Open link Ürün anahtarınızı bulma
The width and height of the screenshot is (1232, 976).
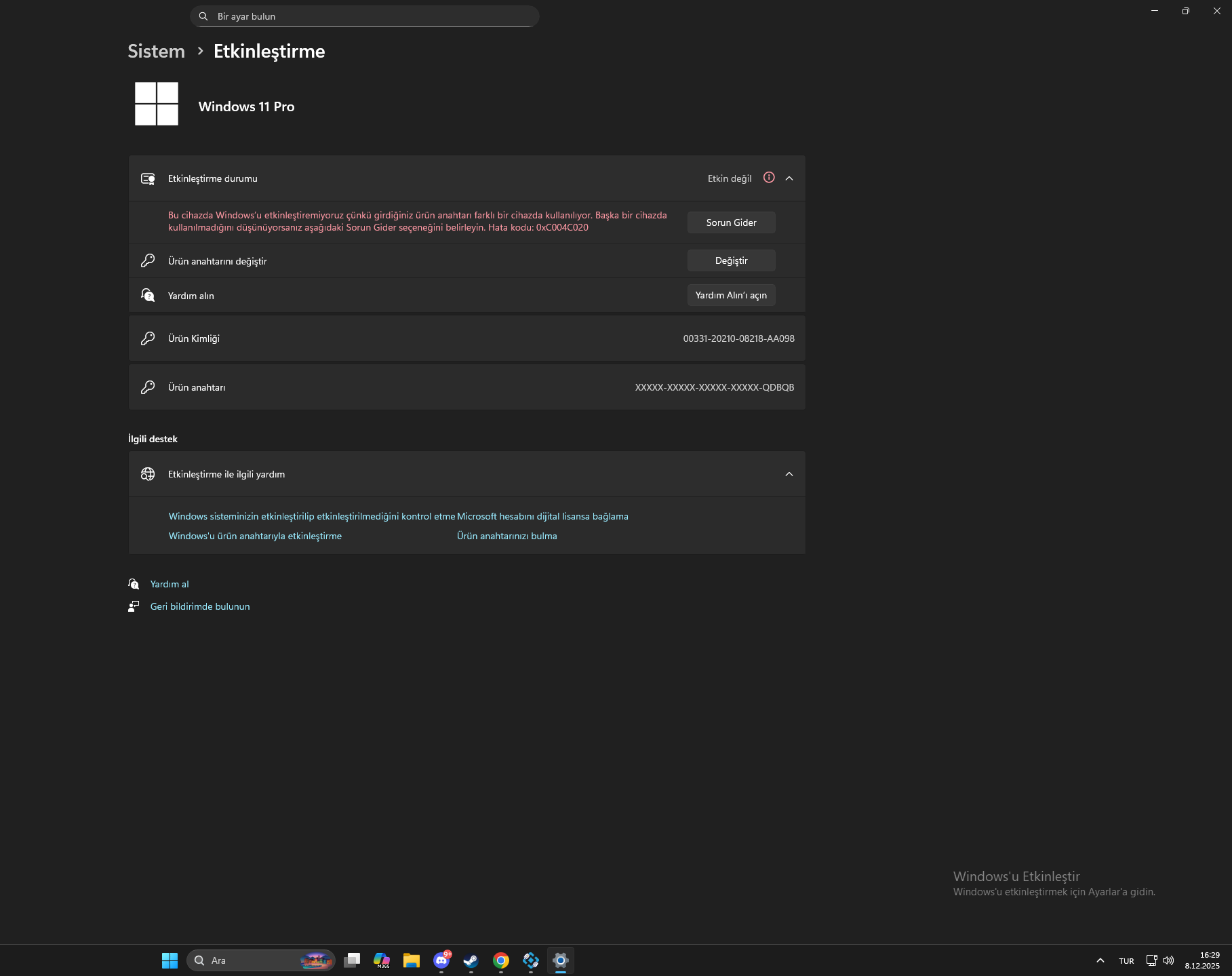tap(507, 536)
